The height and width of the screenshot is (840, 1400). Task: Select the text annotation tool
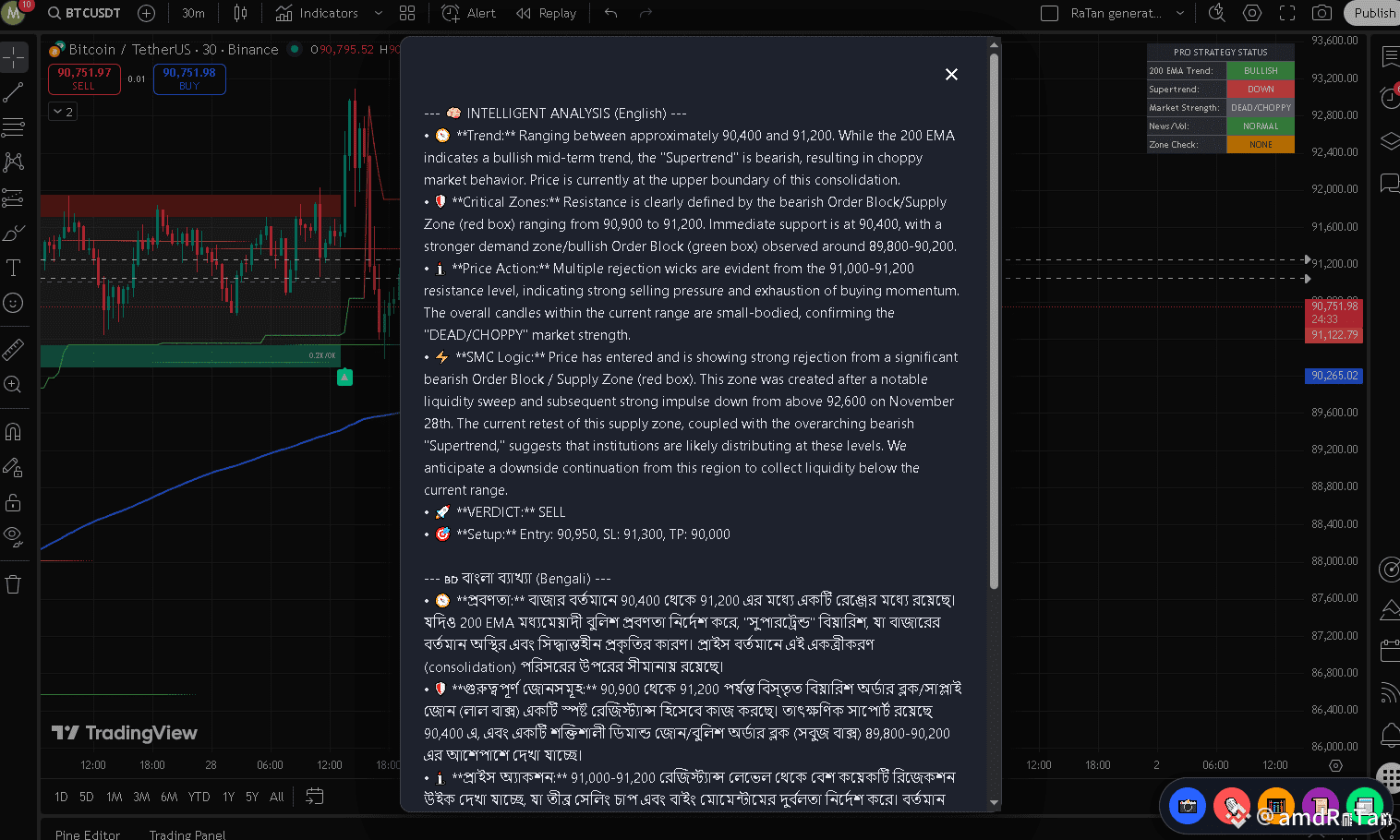[14, 268]
